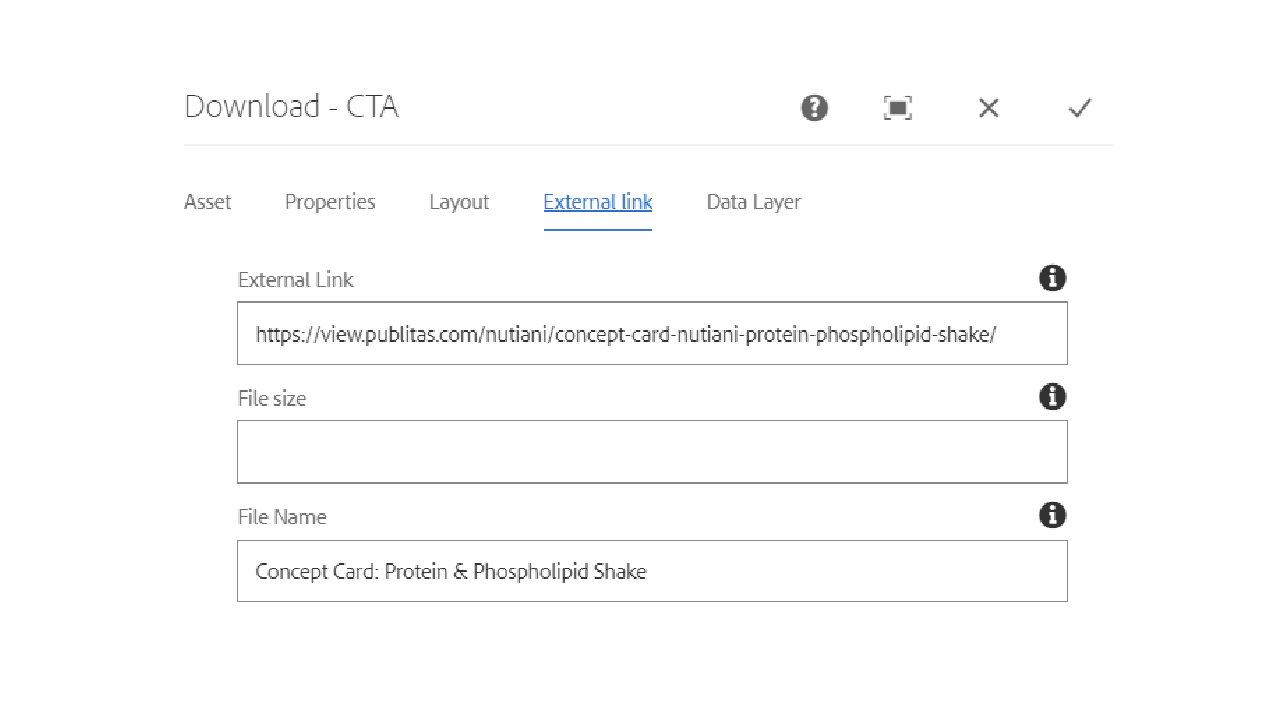Click the dark backdrop outside the dialog
This screenshot has height=720, width=1280.
(80, 360)
